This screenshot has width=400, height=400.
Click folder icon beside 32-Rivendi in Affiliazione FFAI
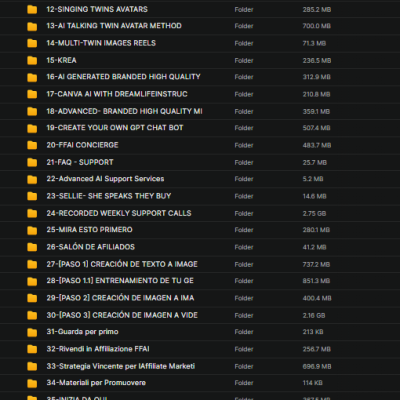tap(32, 349)
